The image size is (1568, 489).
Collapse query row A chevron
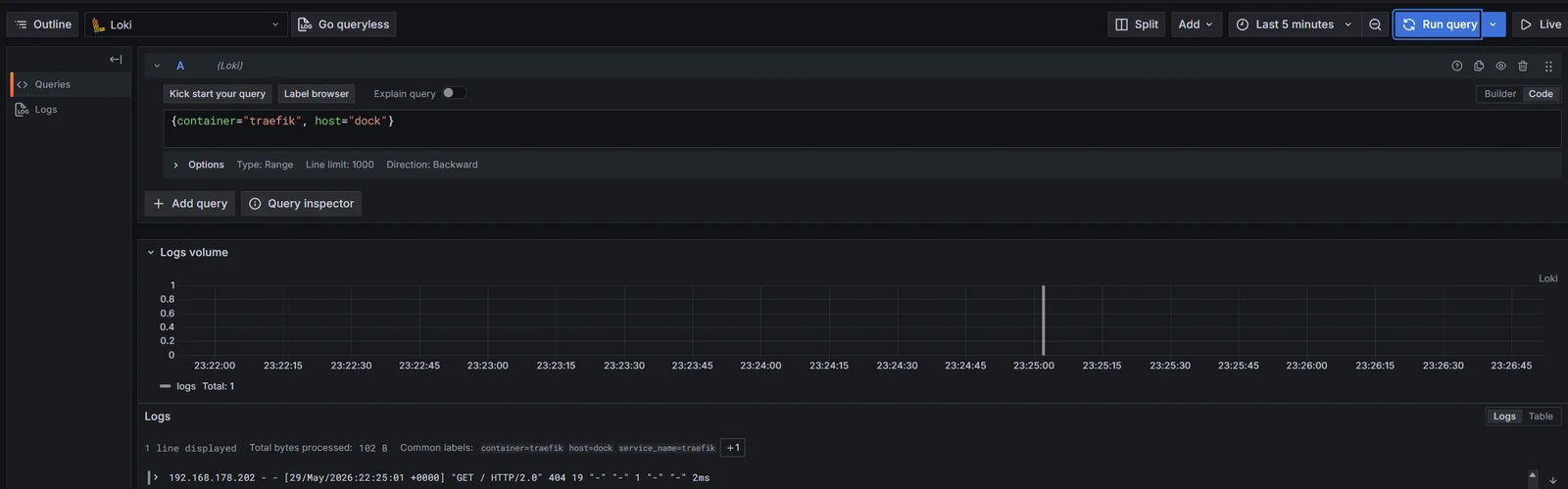[x=157, y=66]
